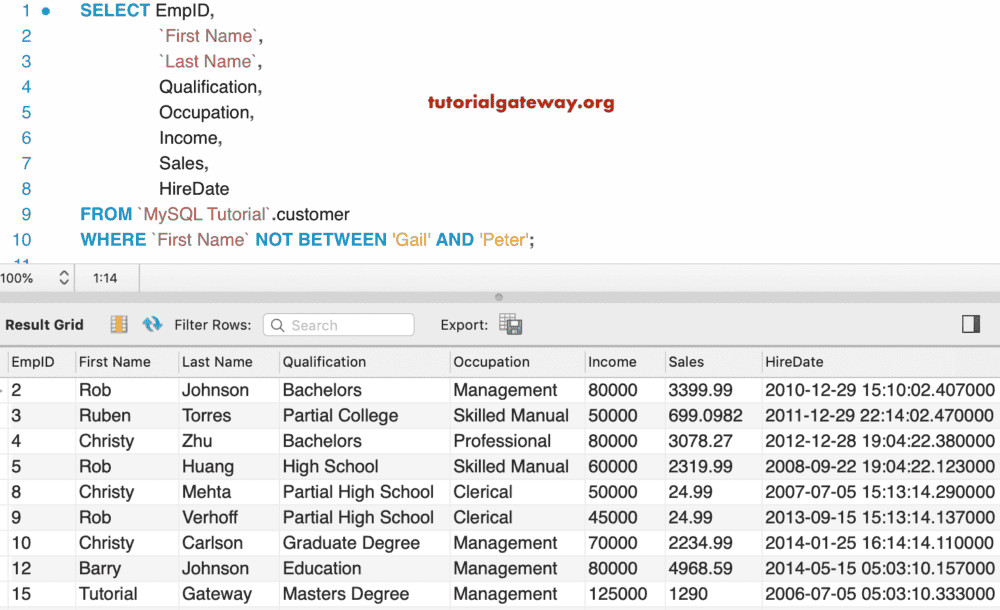Click the HireDate column header
The image size is (1000, 610).
pos(794,362)
